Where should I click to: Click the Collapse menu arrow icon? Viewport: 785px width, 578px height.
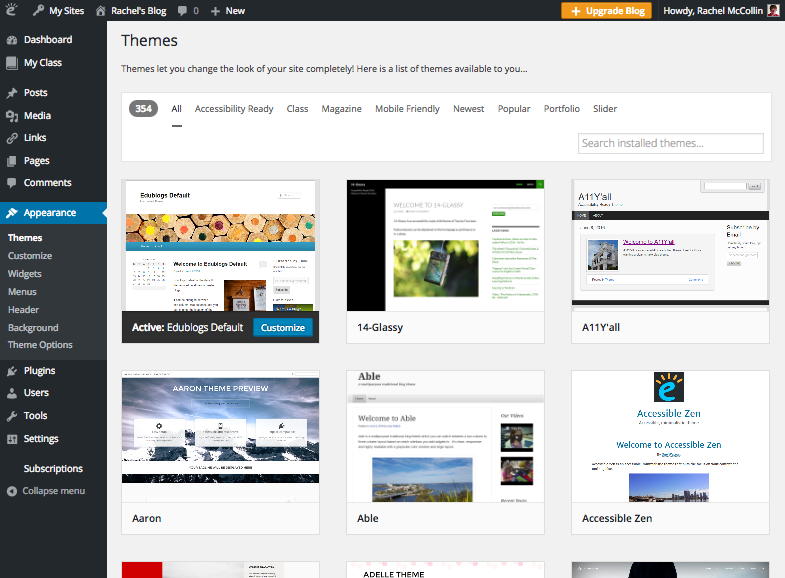12,491
